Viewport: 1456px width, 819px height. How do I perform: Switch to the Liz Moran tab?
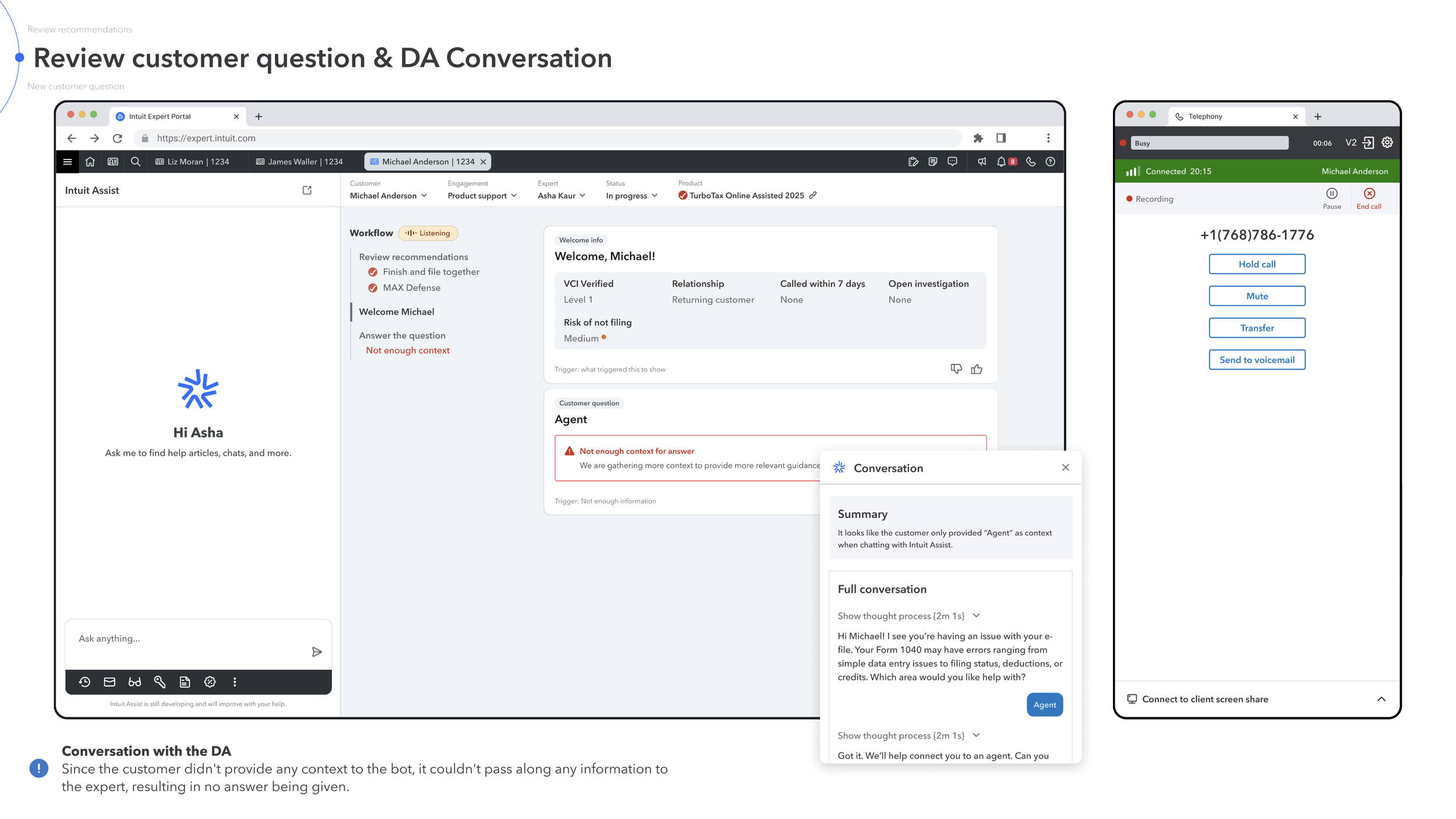pyautogui.click(x=192, y=162)
